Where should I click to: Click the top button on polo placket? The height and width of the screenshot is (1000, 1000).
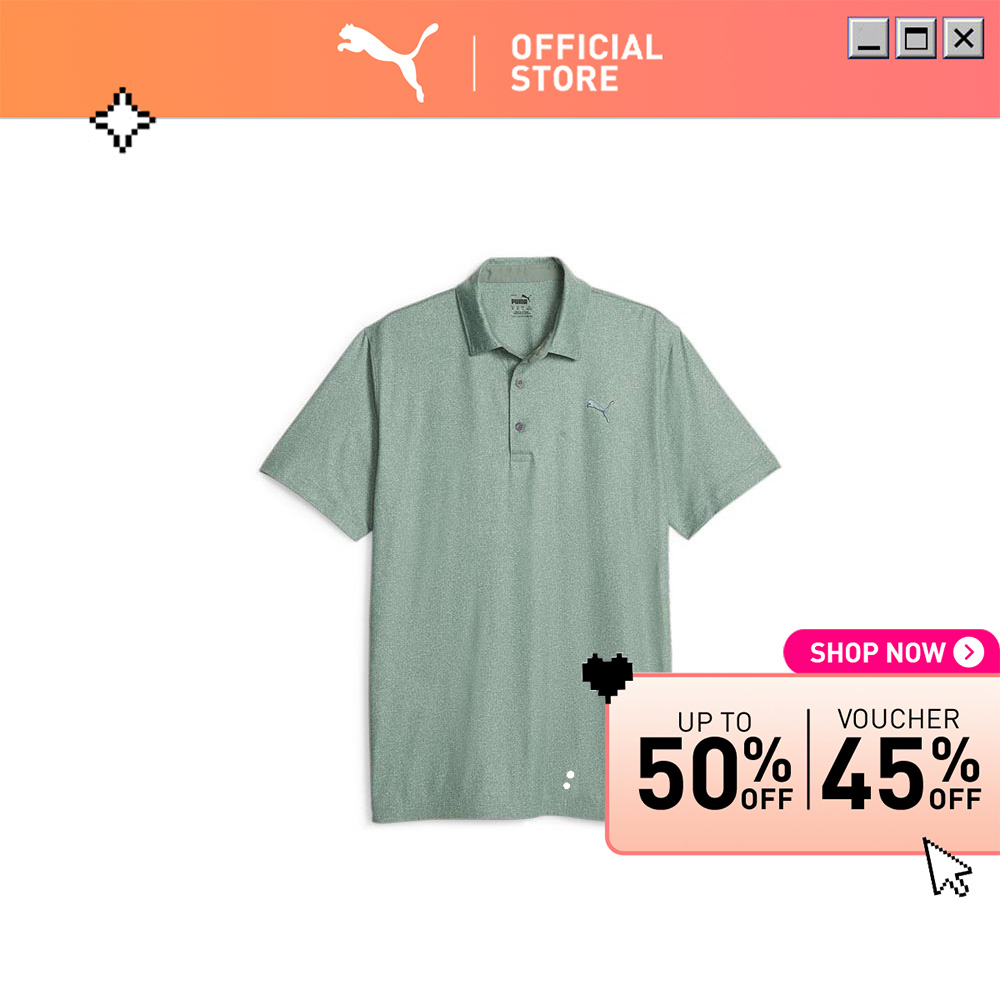click(x=520, y=383)
